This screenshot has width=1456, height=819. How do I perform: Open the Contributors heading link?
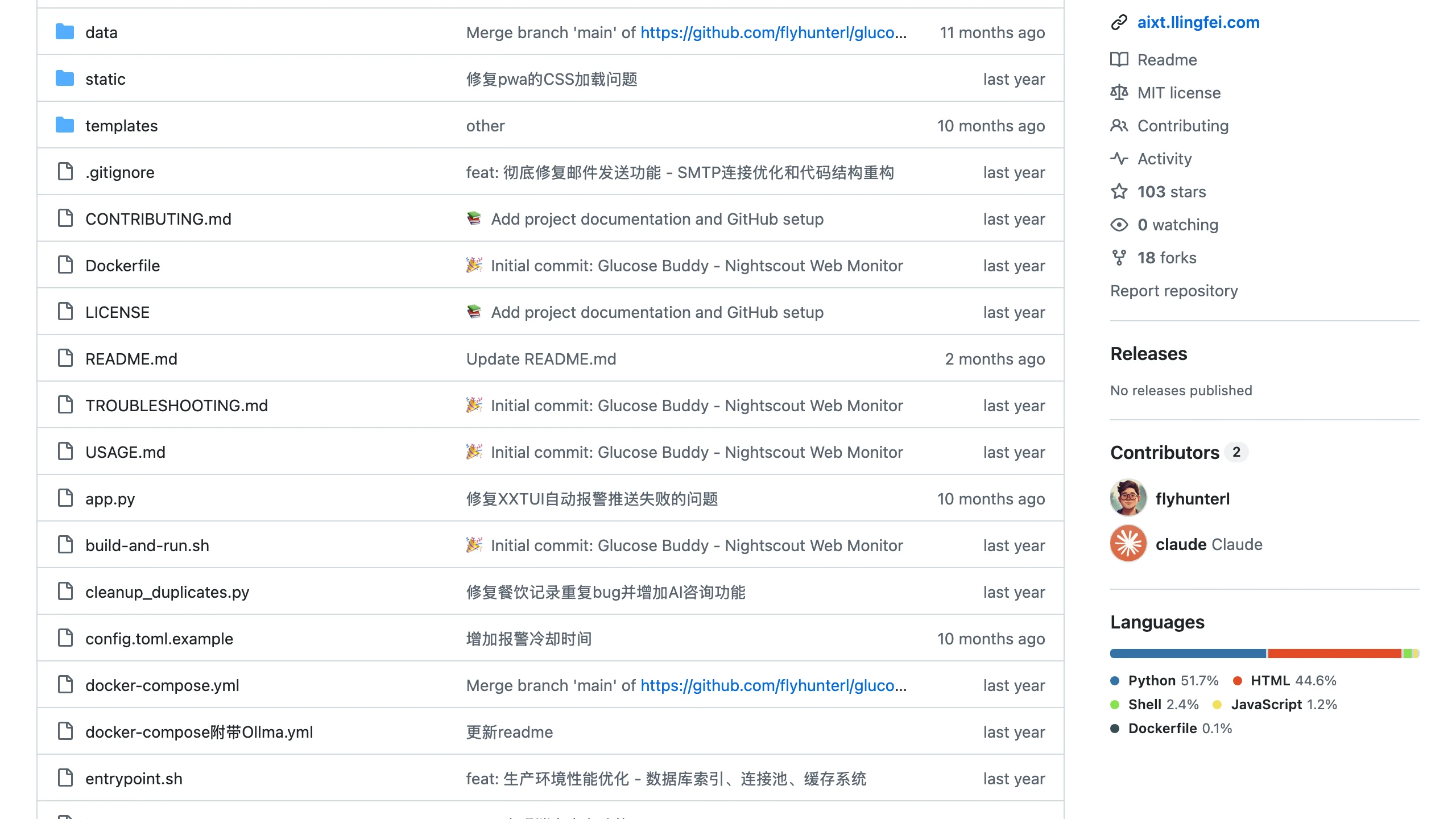tap(1165, 452)
